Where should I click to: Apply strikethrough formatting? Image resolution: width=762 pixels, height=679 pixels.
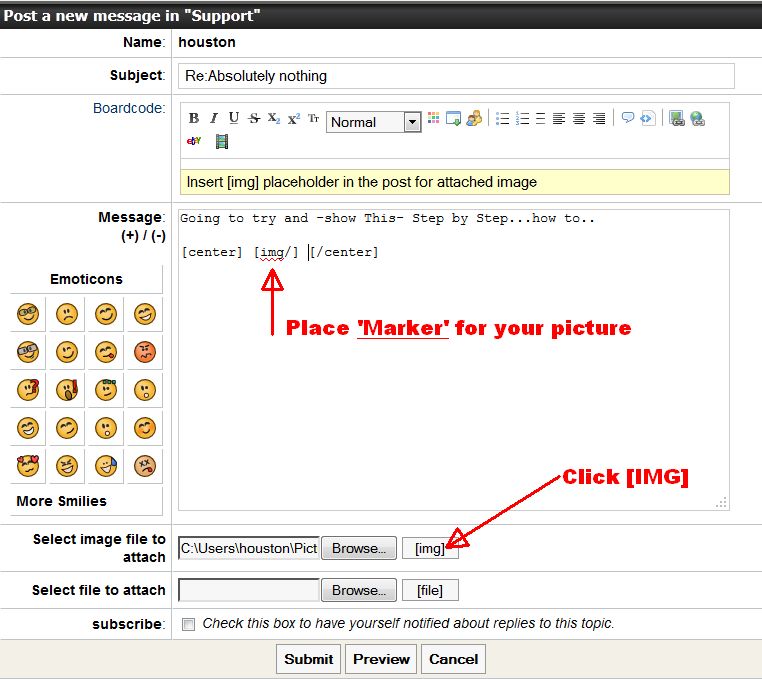point(254,119)
